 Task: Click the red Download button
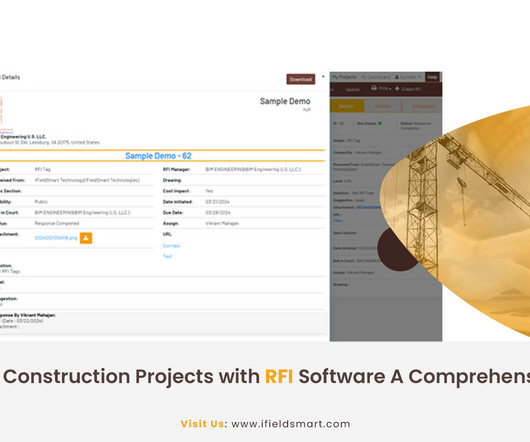[x=300, y=79]
